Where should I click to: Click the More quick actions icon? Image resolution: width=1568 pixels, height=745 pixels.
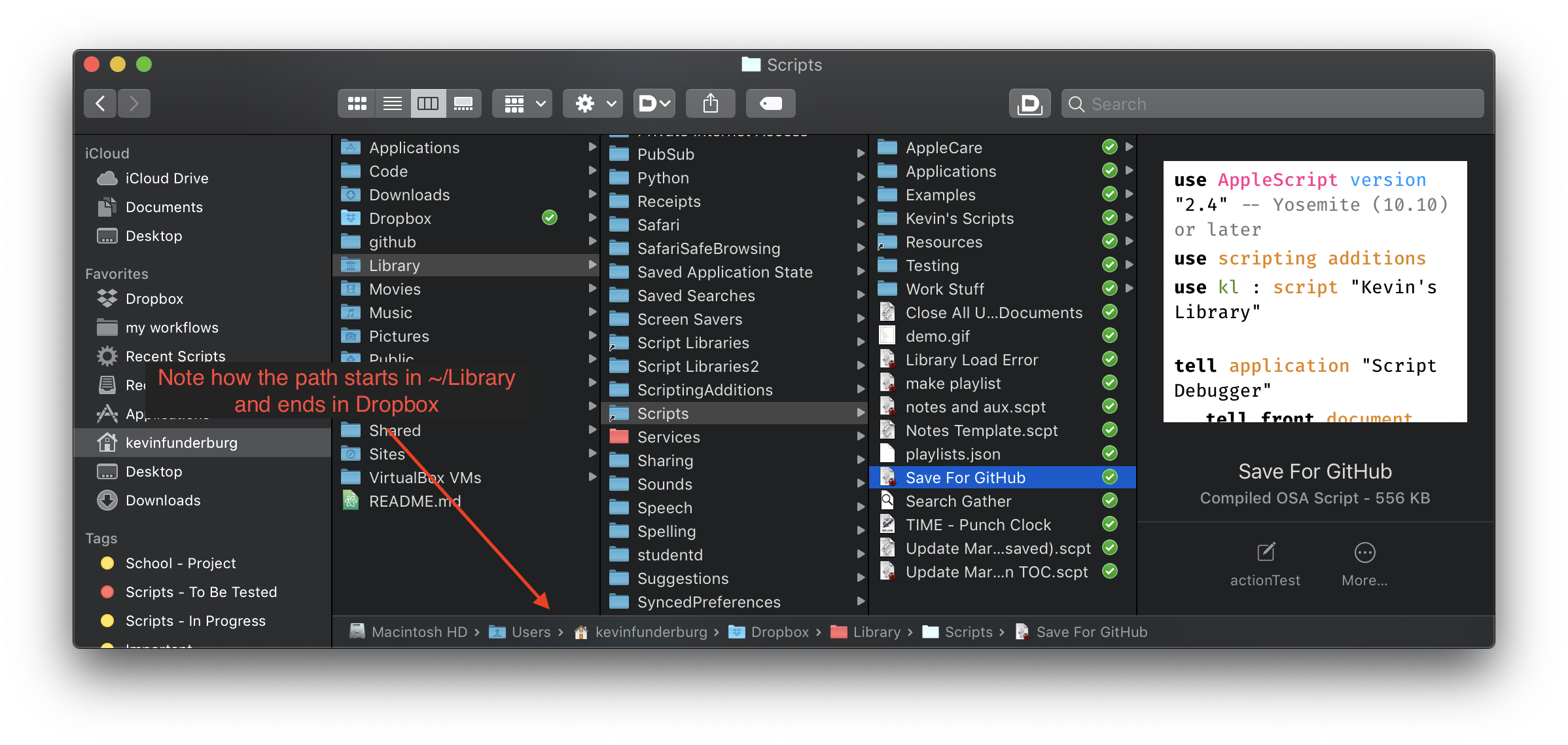(1364, 553)
